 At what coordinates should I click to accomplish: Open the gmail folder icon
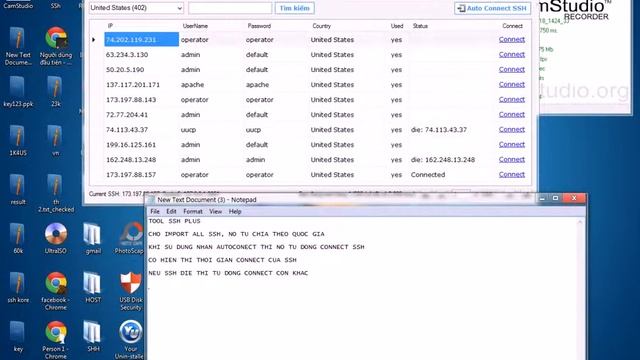(93, 239)
